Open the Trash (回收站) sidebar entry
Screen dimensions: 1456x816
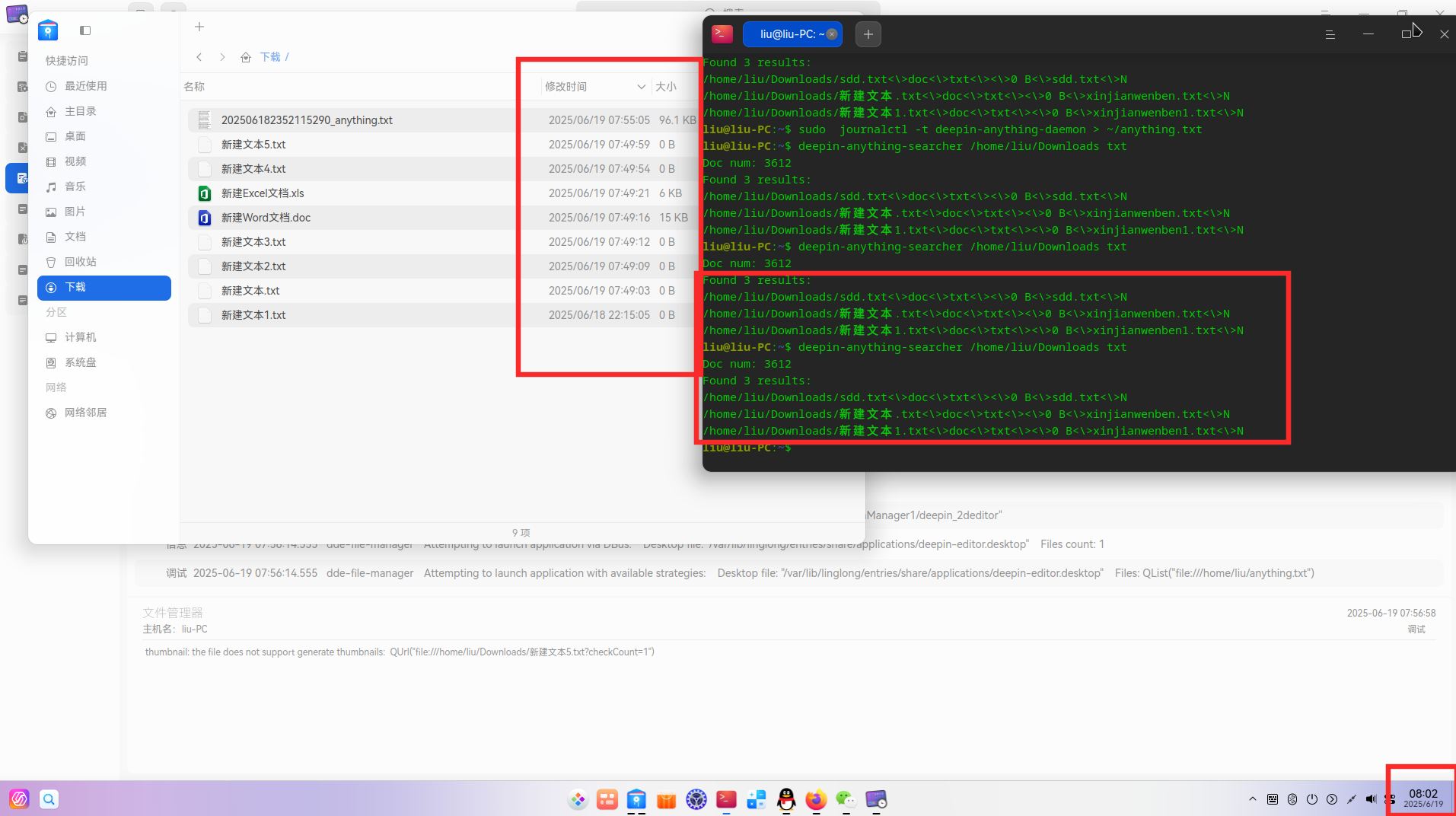coord(104,262)
